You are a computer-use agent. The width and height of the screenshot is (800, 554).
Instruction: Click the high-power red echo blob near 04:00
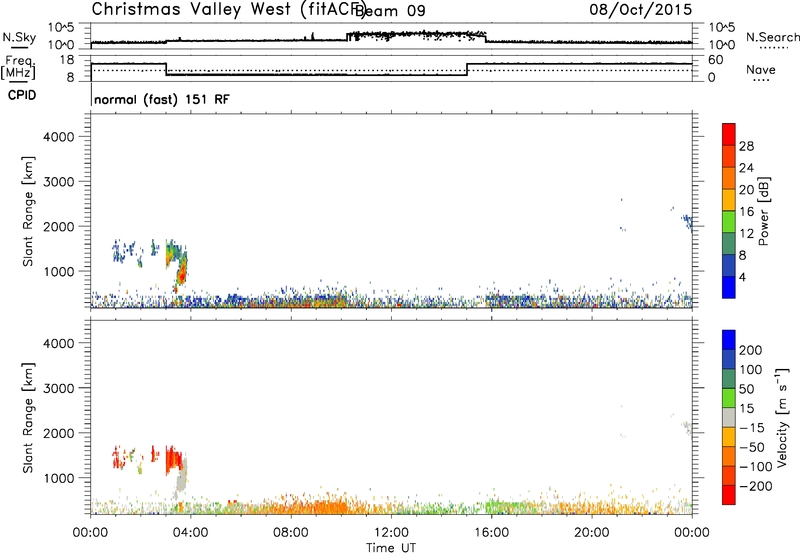click(181, 275)
